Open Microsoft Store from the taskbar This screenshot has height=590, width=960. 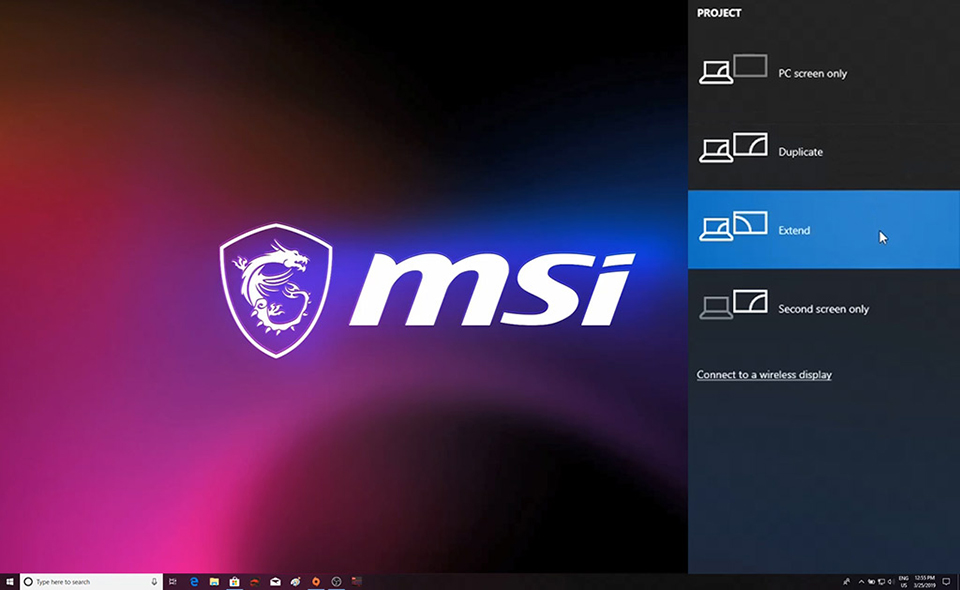(x=234, y=581)
